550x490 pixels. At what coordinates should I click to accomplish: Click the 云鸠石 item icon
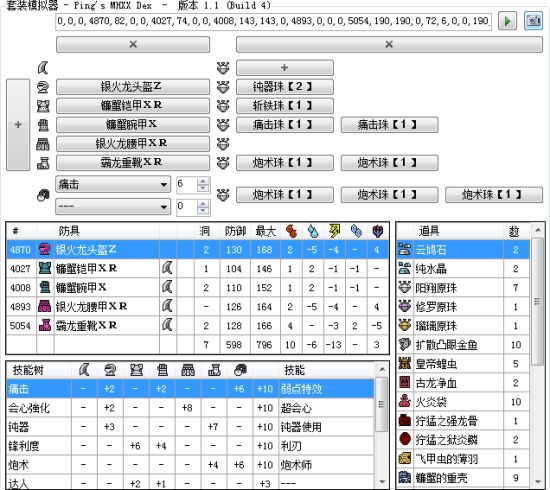pos(405,250)
